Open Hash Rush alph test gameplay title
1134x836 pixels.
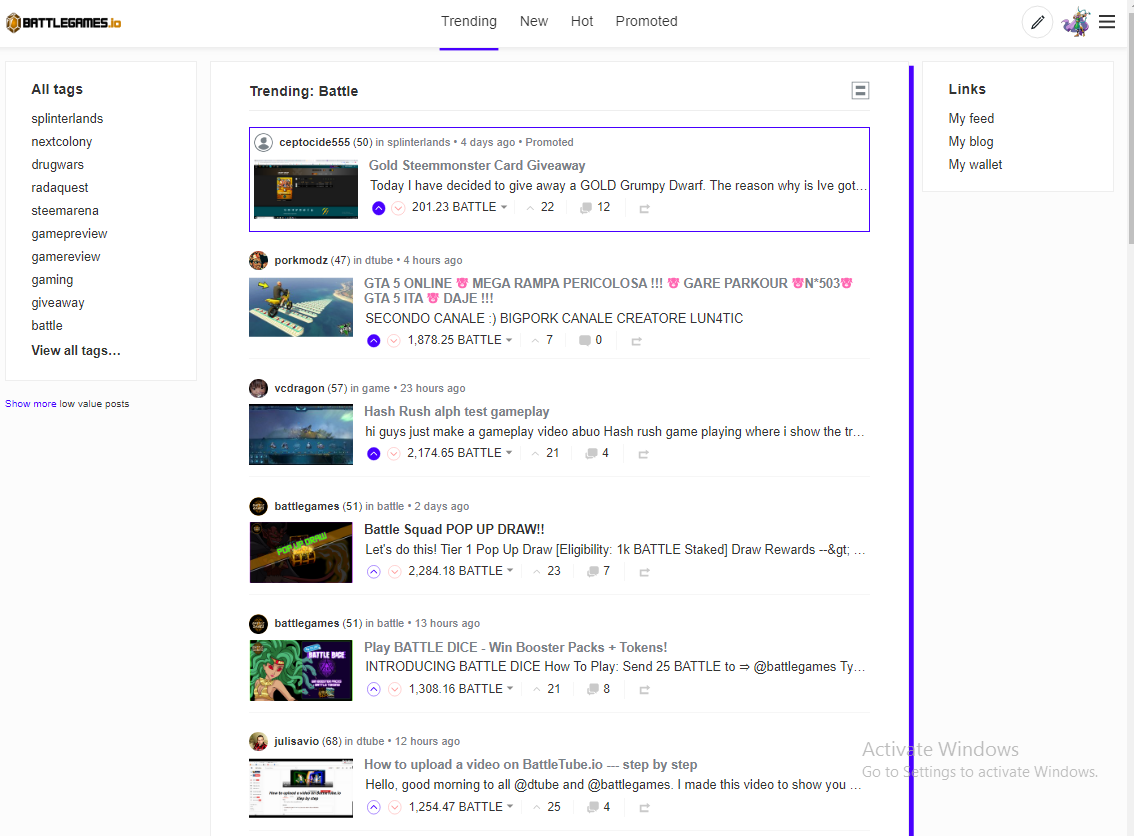point(456,411)
